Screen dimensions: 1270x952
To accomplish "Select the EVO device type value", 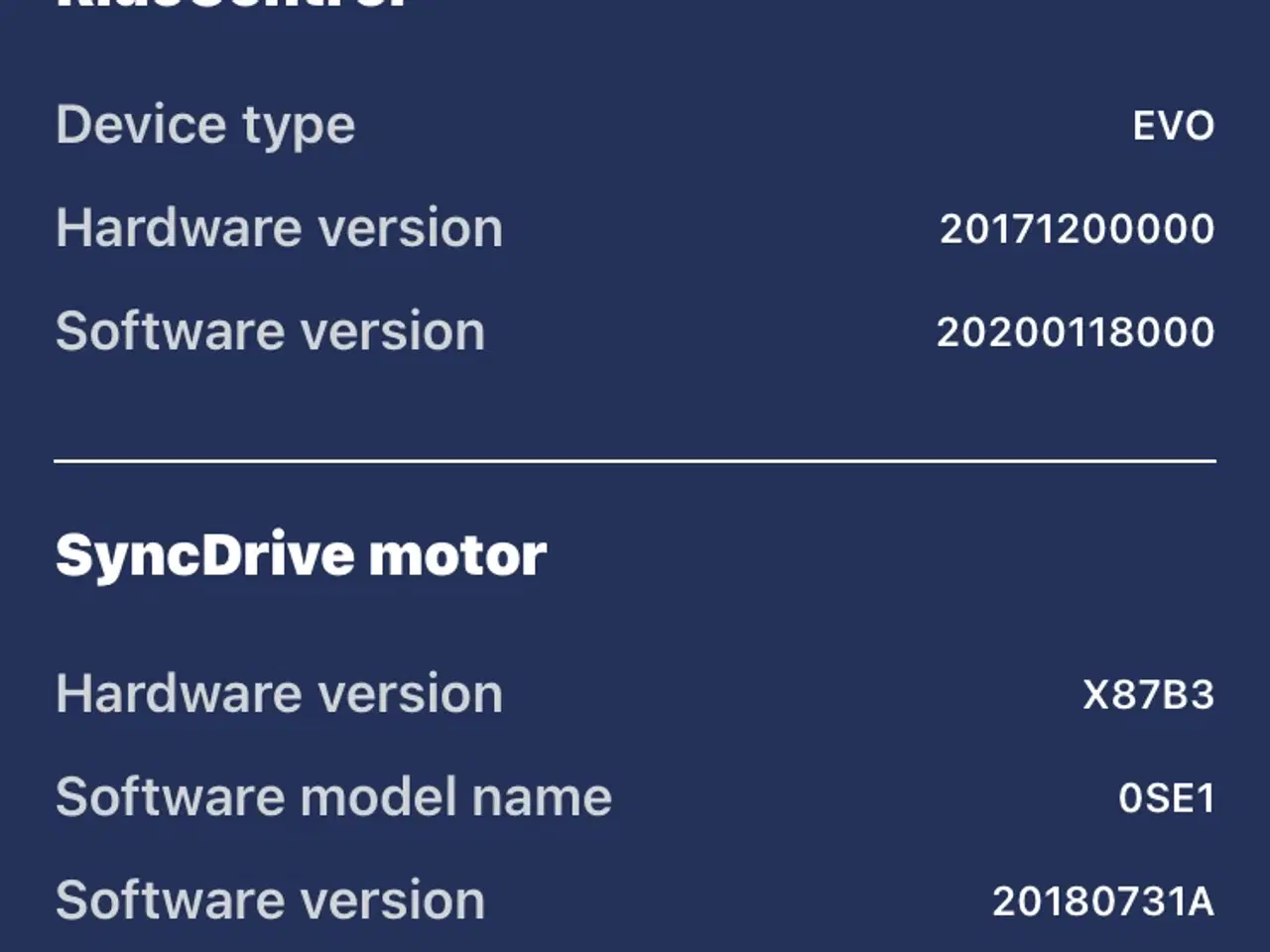I will coord(1174,127).
